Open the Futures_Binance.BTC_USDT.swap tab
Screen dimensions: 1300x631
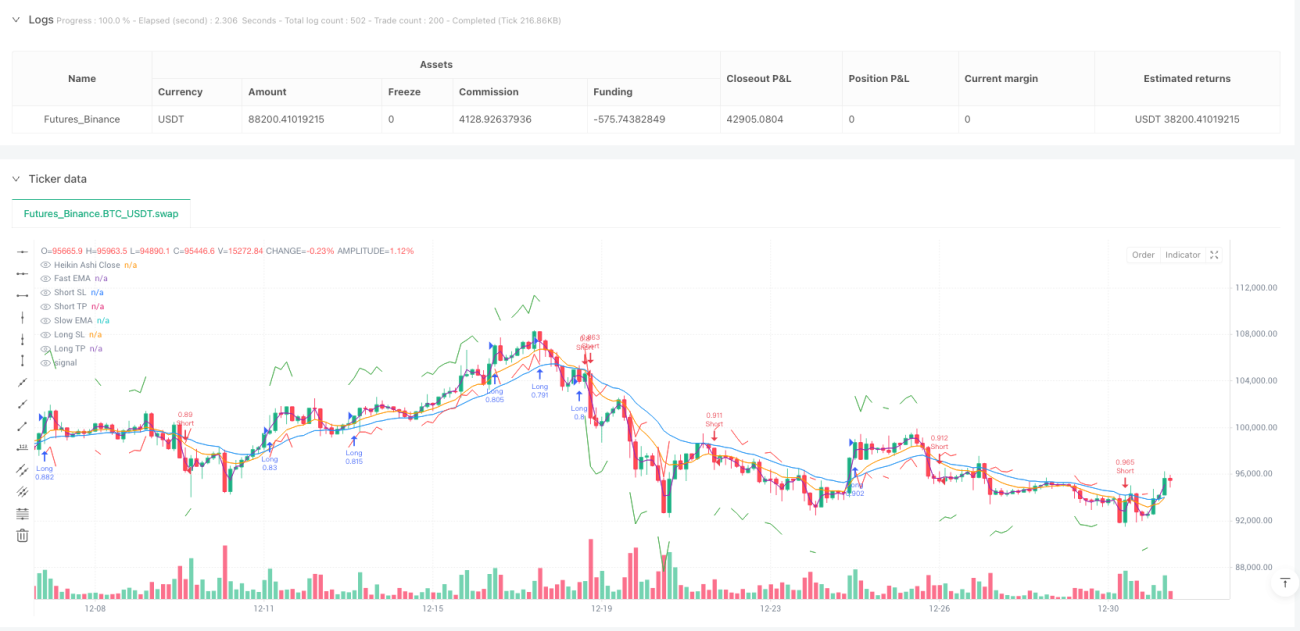pos(101,214)
